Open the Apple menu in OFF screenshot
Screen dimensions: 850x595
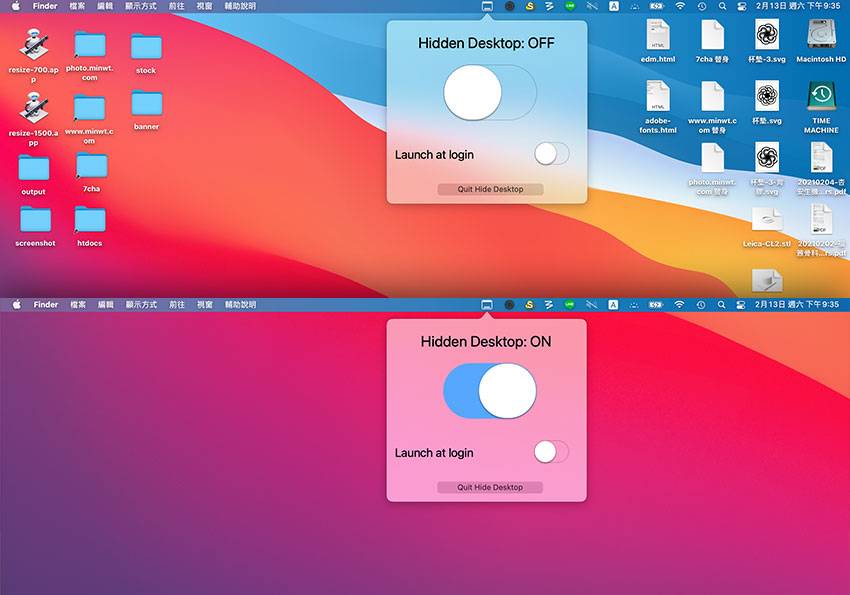tap(16, 7)
